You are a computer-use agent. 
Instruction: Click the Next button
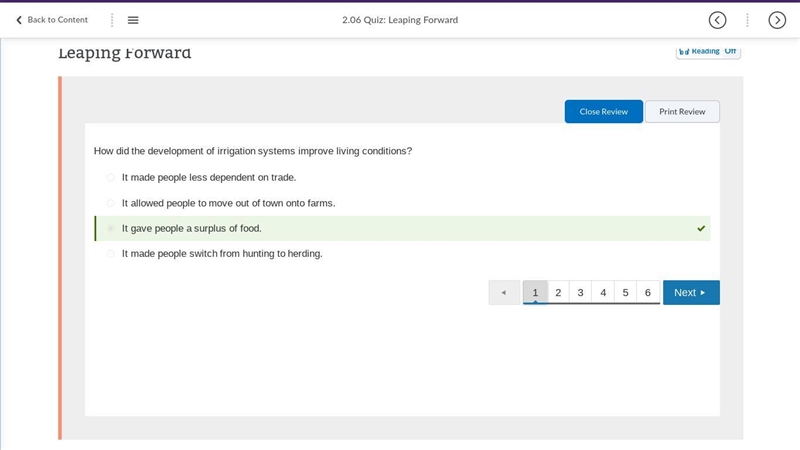click(x=691, y=292)
